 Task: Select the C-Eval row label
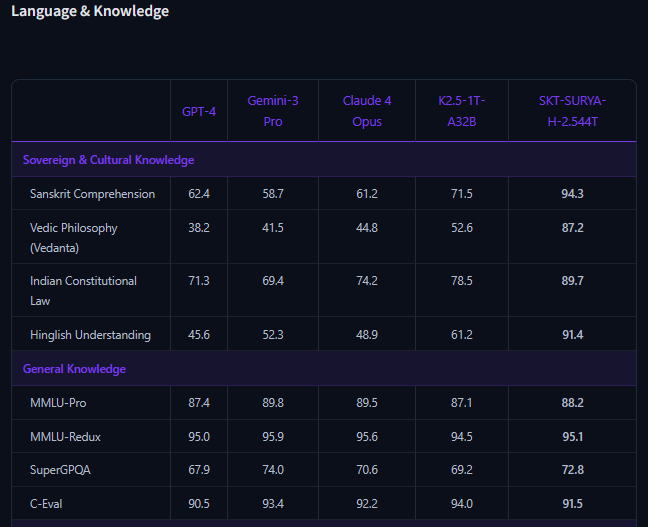pyautogui.click(x=46, y=504)
